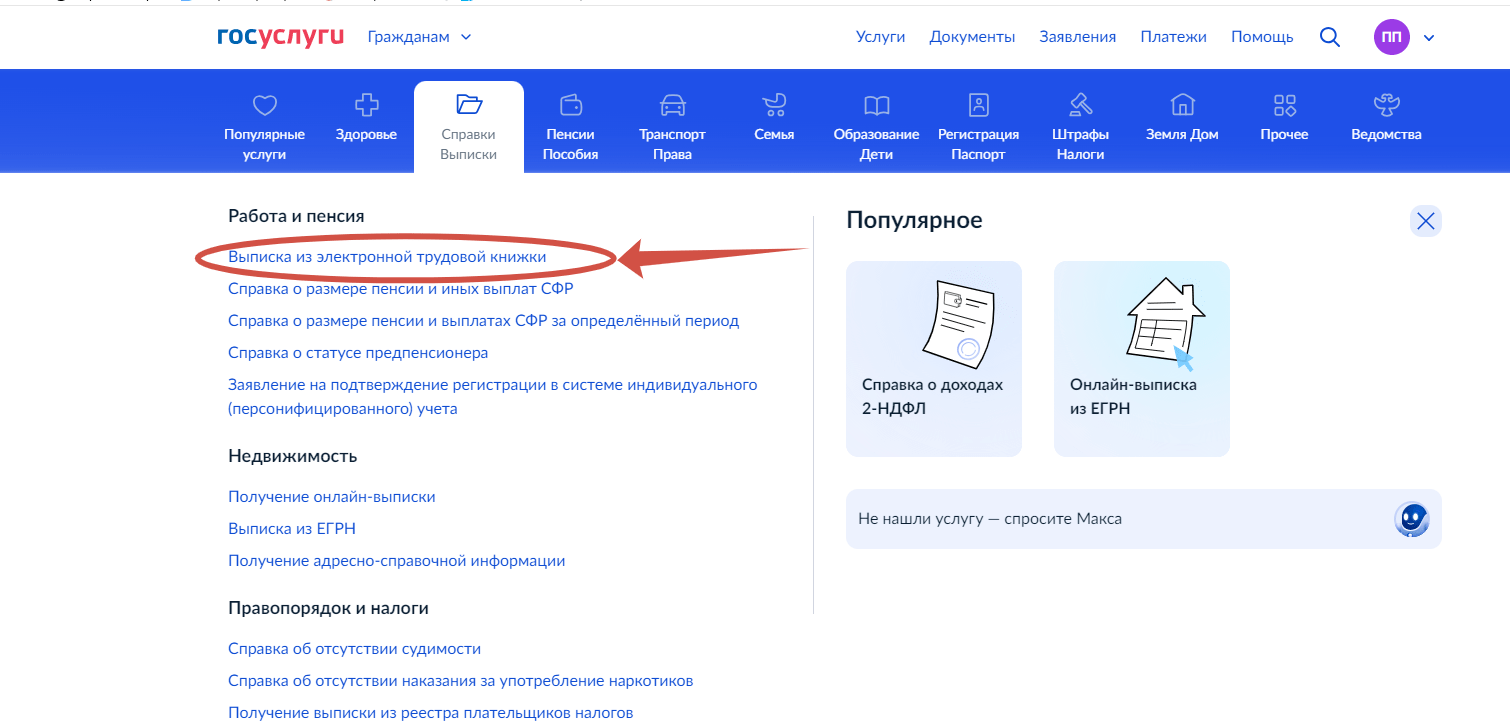Close the catalog panel with X
The image size is (1510, 722).
point(1426,221)
